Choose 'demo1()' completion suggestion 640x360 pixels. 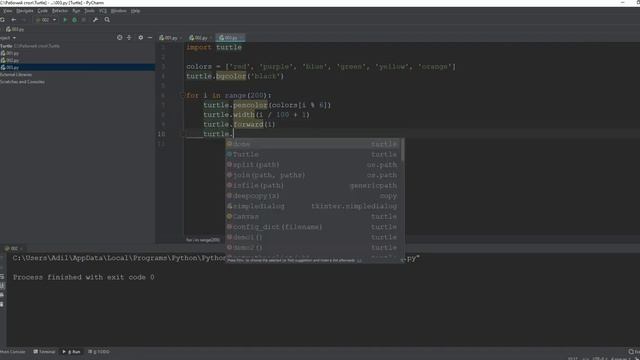pos(313,237)
